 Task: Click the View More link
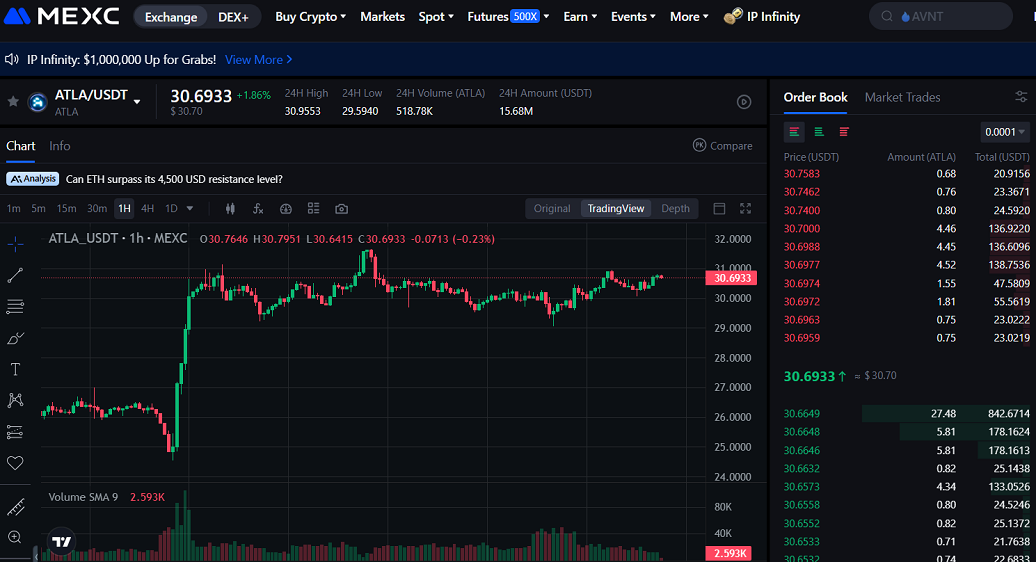coord(258,60)
